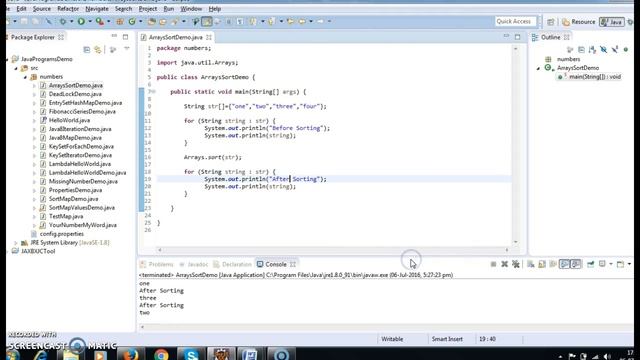Image resolution: width=640 pixels, height=360 pixels.
Task: Click the Next Annotation toolbar icon
Action: pyautogui.click(x=253, y=21)
